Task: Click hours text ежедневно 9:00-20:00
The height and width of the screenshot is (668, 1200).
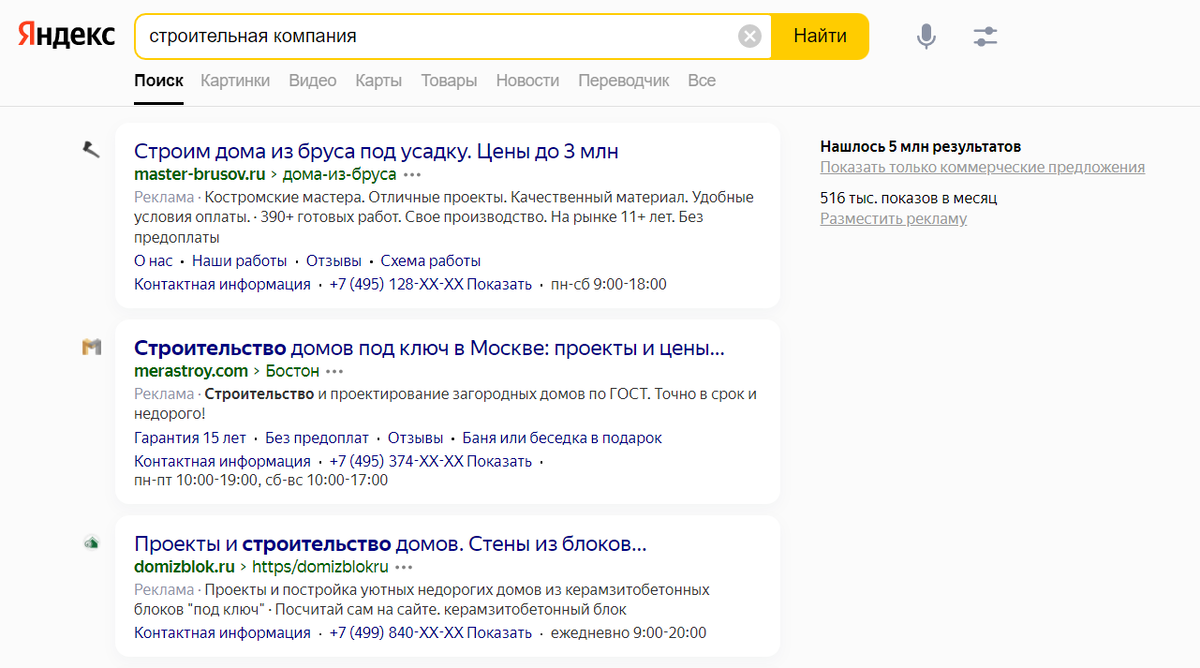Action: 629,633
